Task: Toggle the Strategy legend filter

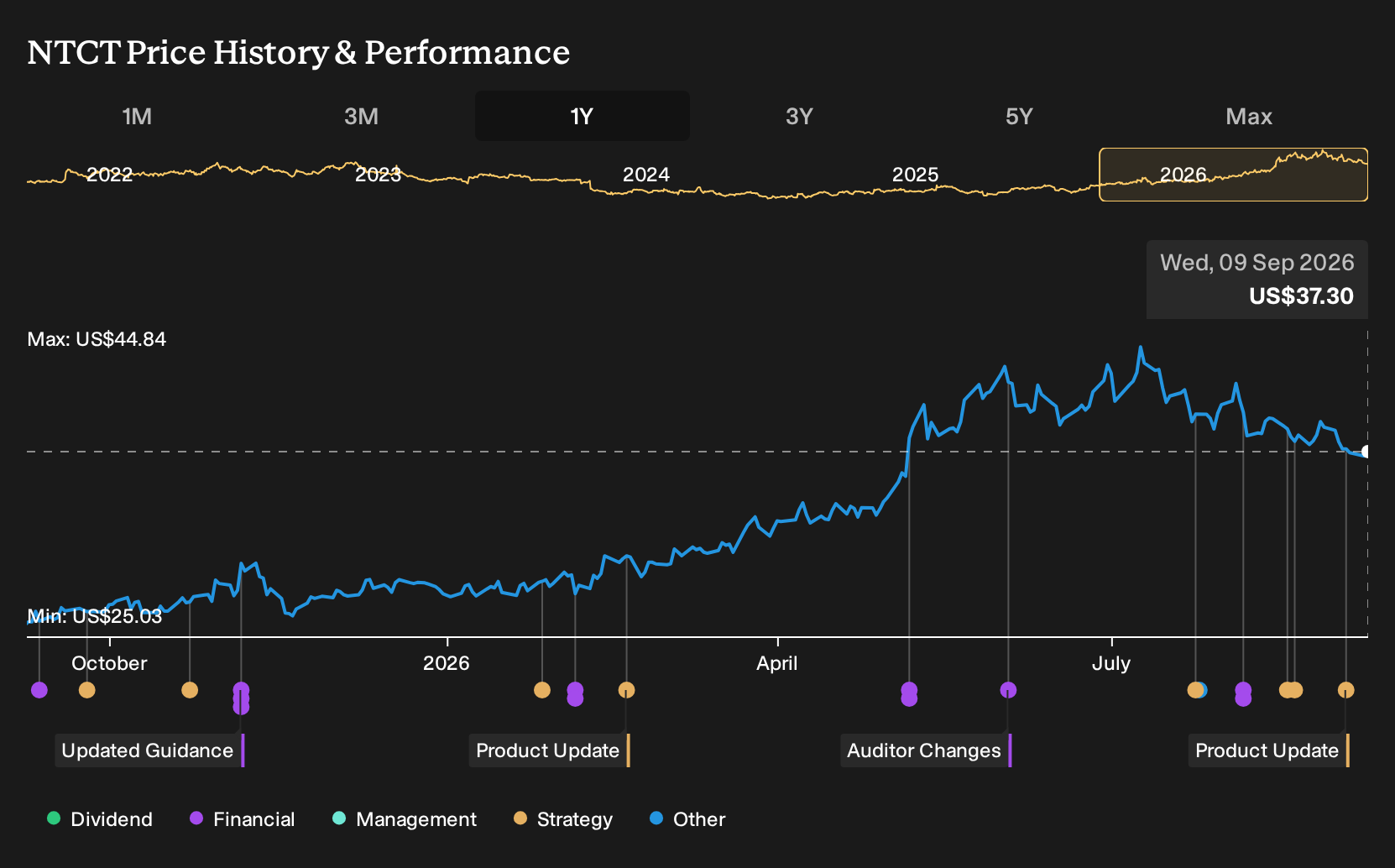Action: [x=563, y=819]
